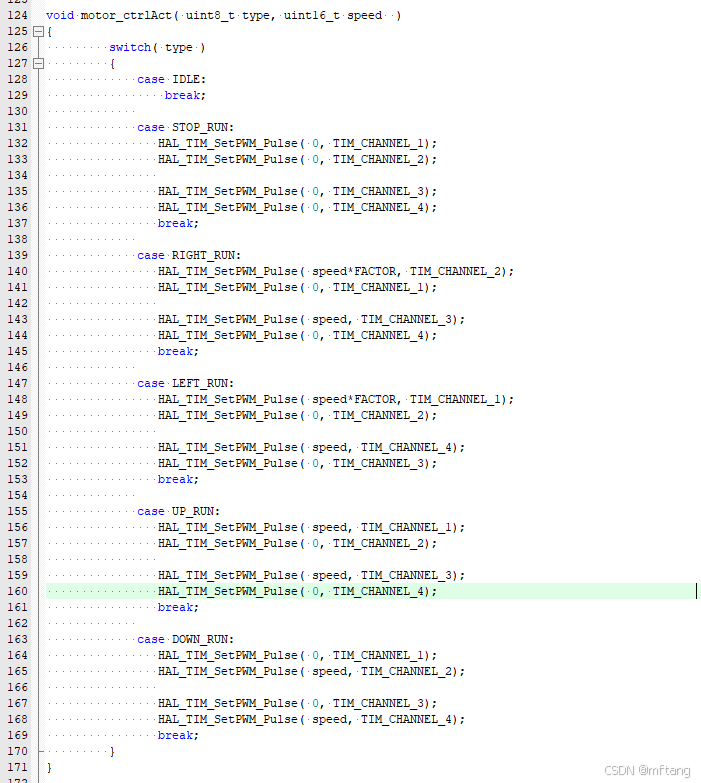
Task: Click the case STOP_RUN label
Action: click(x=186, y=127)
